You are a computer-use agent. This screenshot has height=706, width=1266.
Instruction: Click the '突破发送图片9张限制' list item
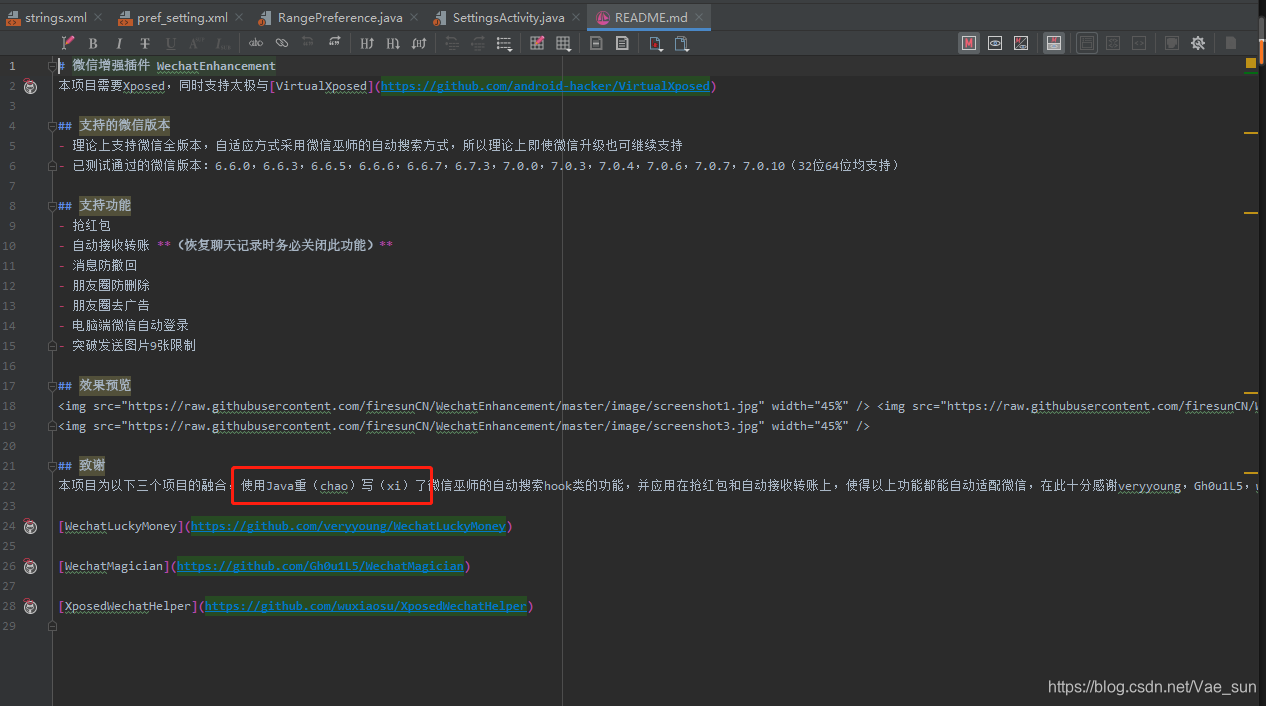coord(134,346)
